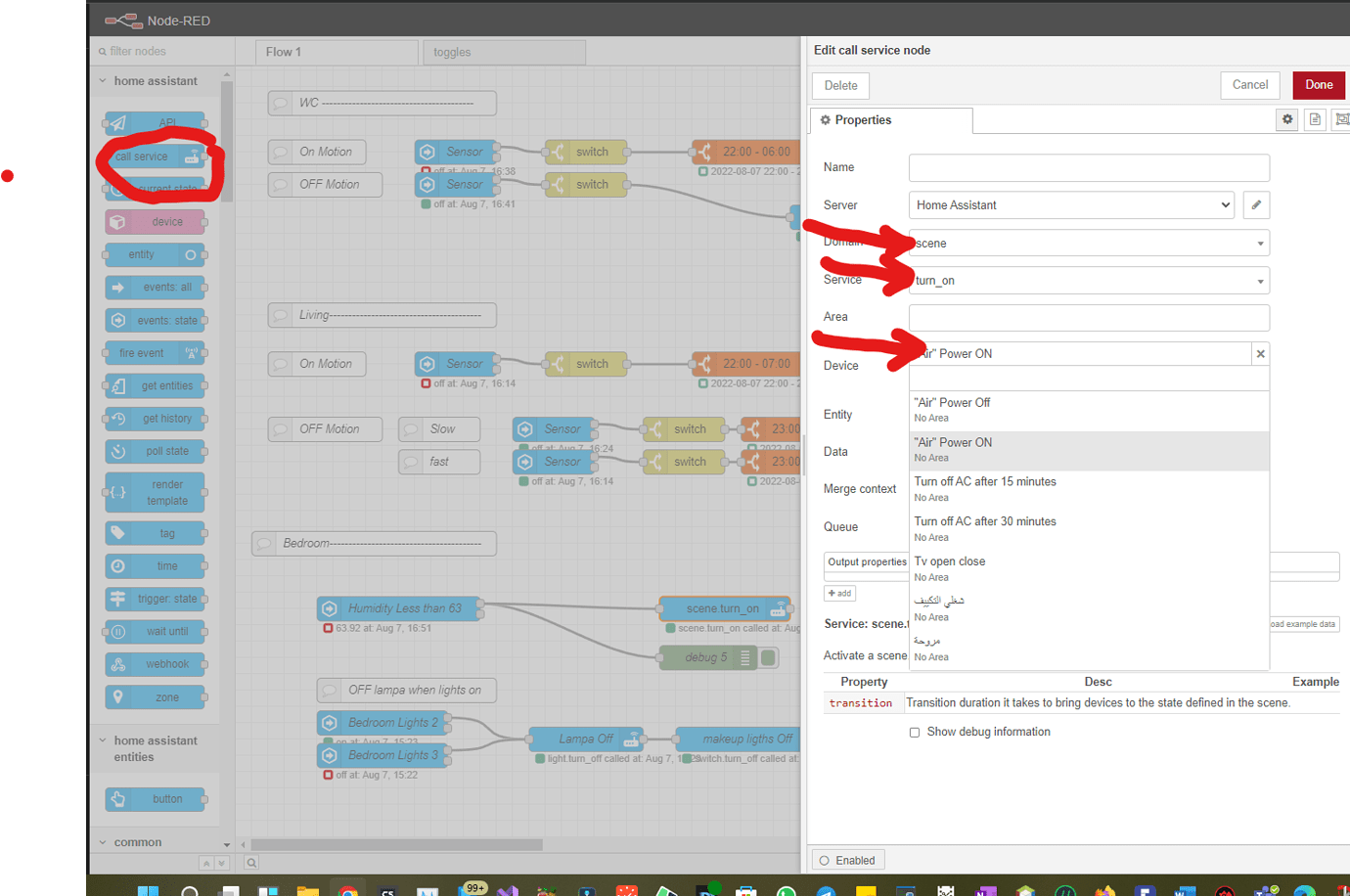The height and width of the screenshot is (896, 1350).
Task: Switch to the Flow 1 tab
Action: coord(337,52)
